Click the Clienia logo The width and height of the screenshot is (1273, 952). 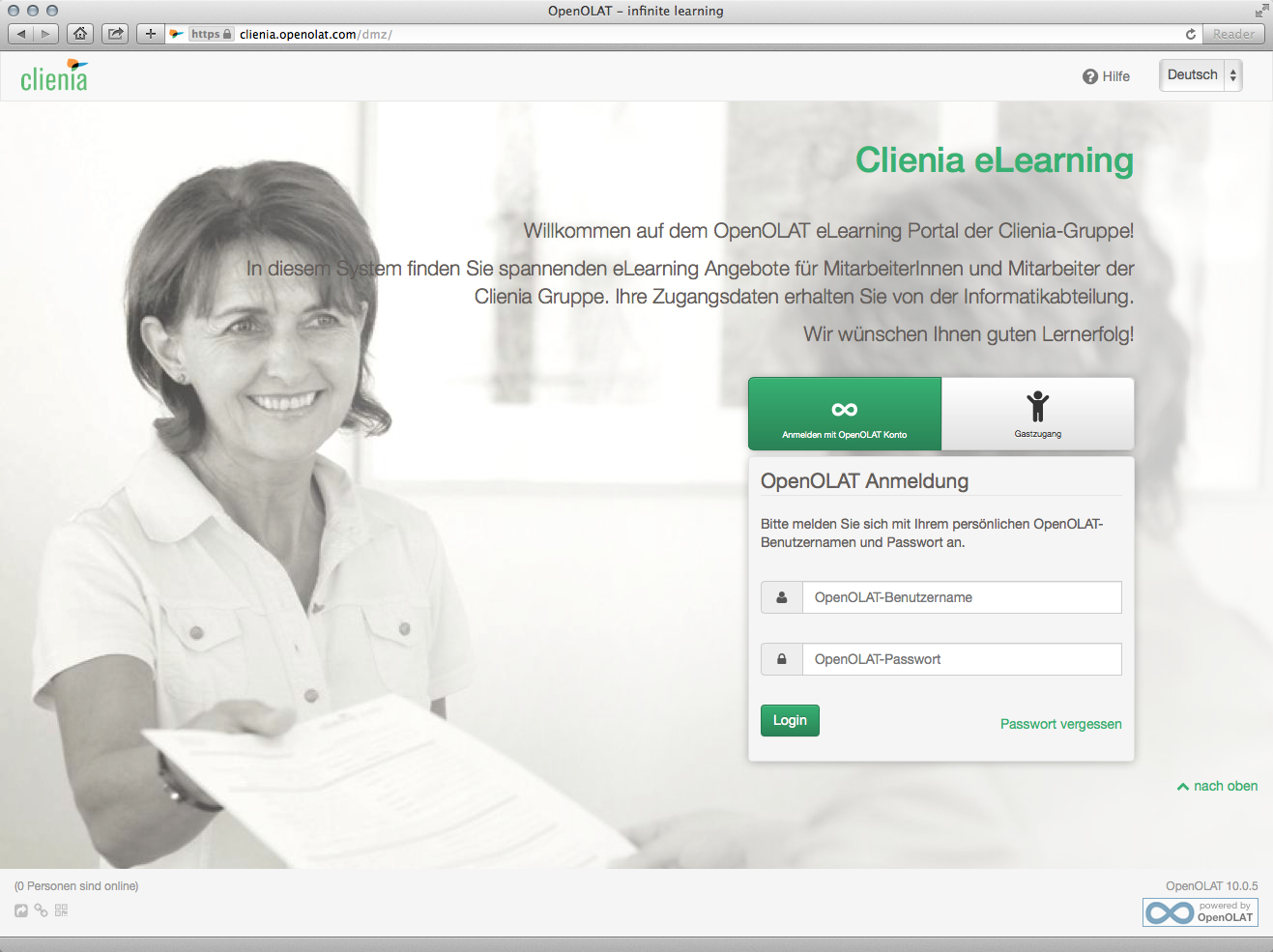[x=54, y=75]
